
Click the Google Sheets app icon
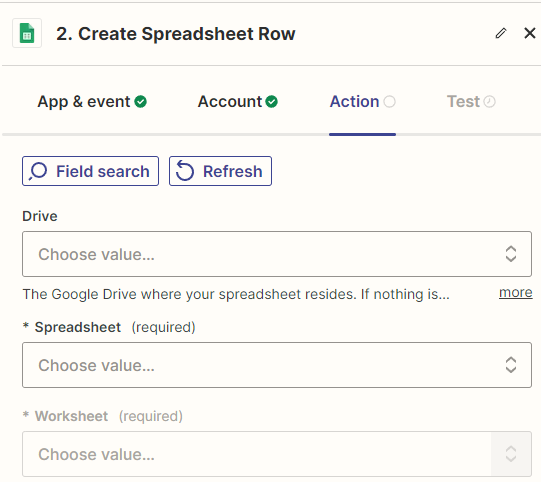click(x=27, y=33)
